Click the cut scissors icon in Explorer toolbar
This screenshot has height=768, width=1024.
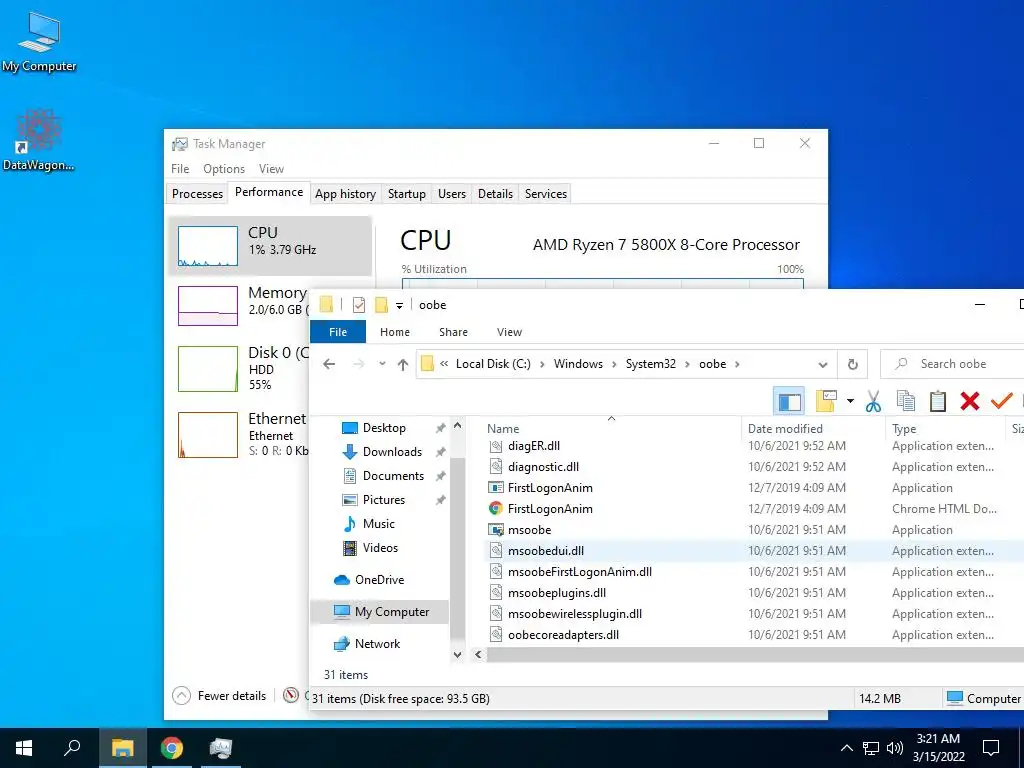point(873,401)
